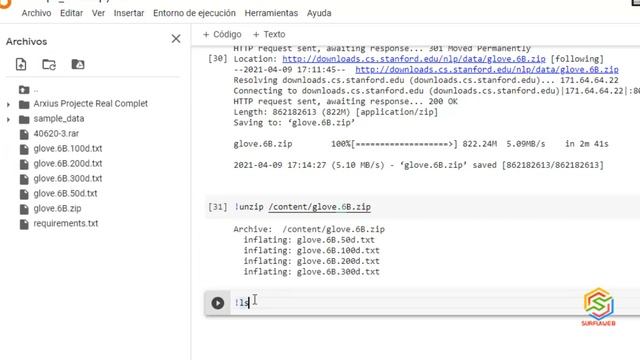This screenshot has width=640, height=360.
Task: Select file glove.6B.50d.txt in Archivos
Action: 65,193
